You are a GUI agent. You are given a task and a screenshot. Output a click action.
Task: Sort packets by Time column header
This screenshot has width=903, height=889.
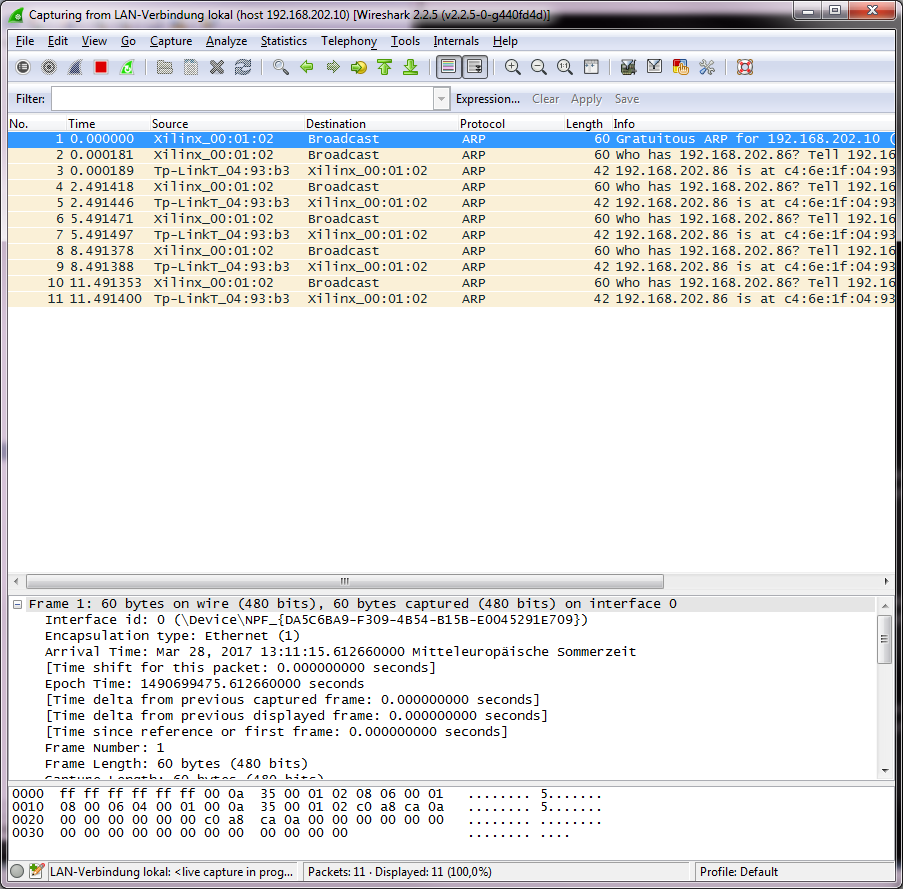108,124
